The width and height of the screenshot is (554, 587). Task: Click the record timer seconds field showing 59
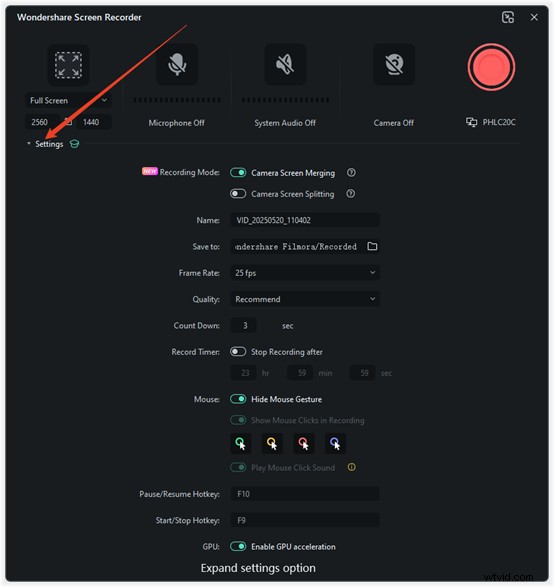point(363,373)
